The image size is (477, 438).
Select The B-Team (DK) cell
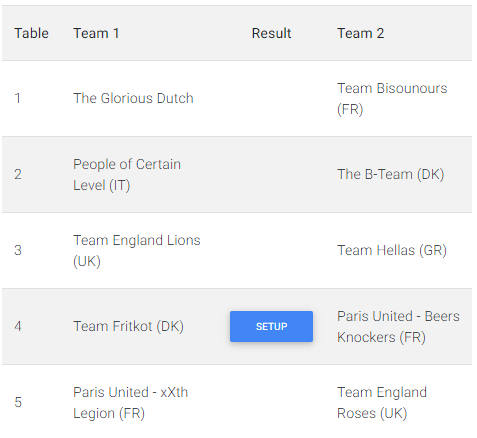pos(390,174)
